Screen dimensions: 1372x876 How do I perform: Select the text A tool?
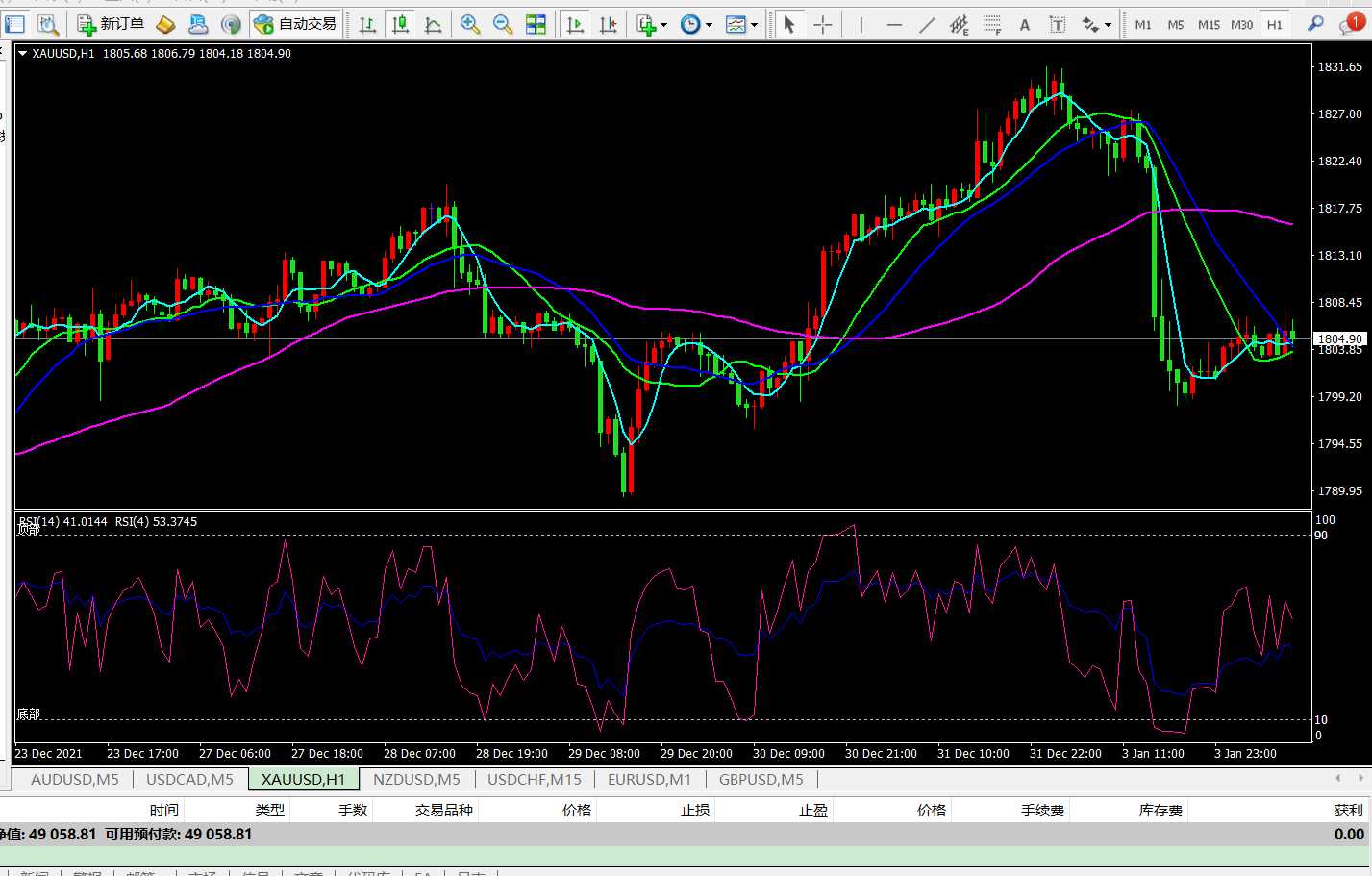[x=1025, y=24]
